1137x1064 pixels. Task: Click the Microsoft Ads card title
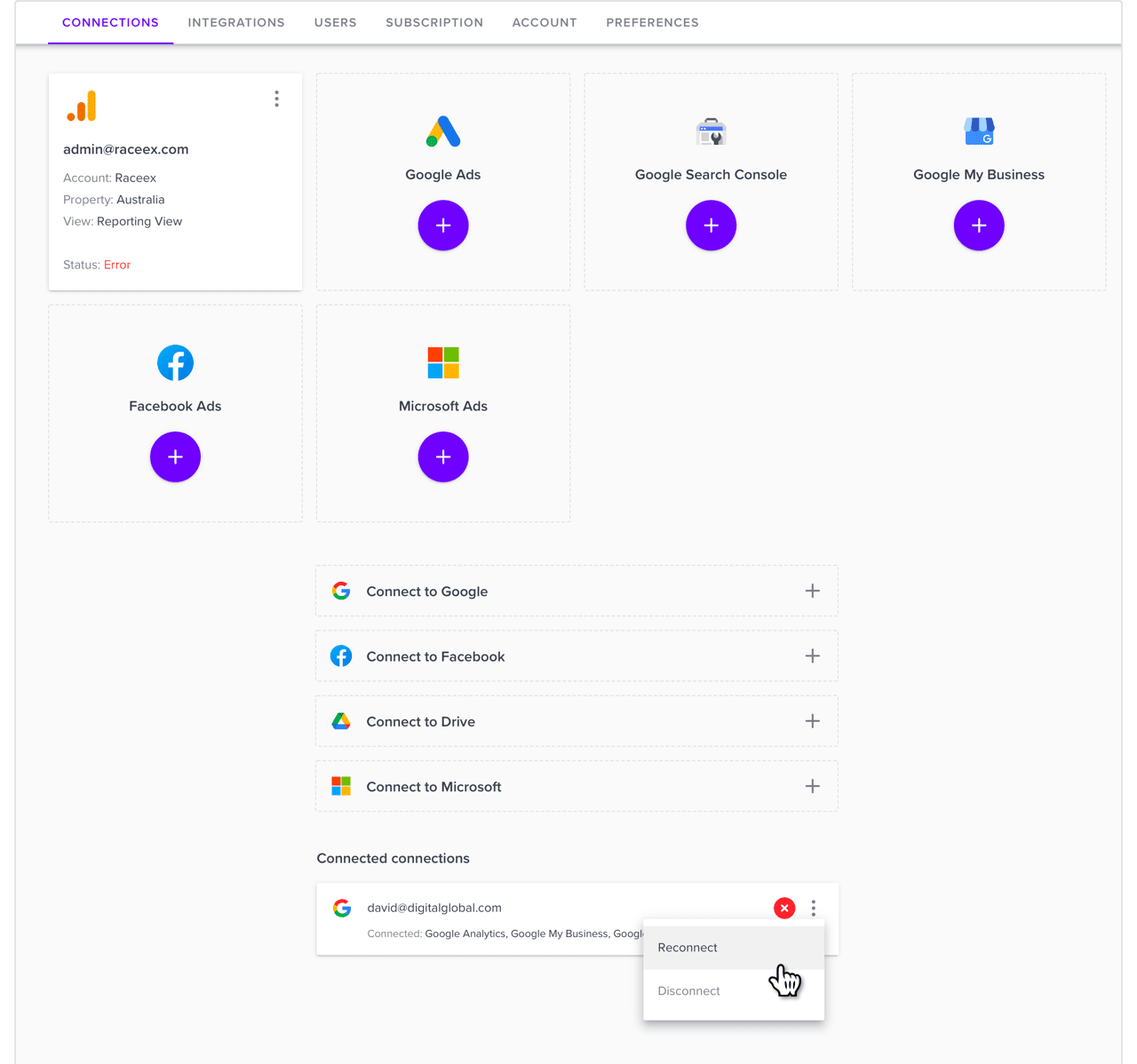coord(443,406)
